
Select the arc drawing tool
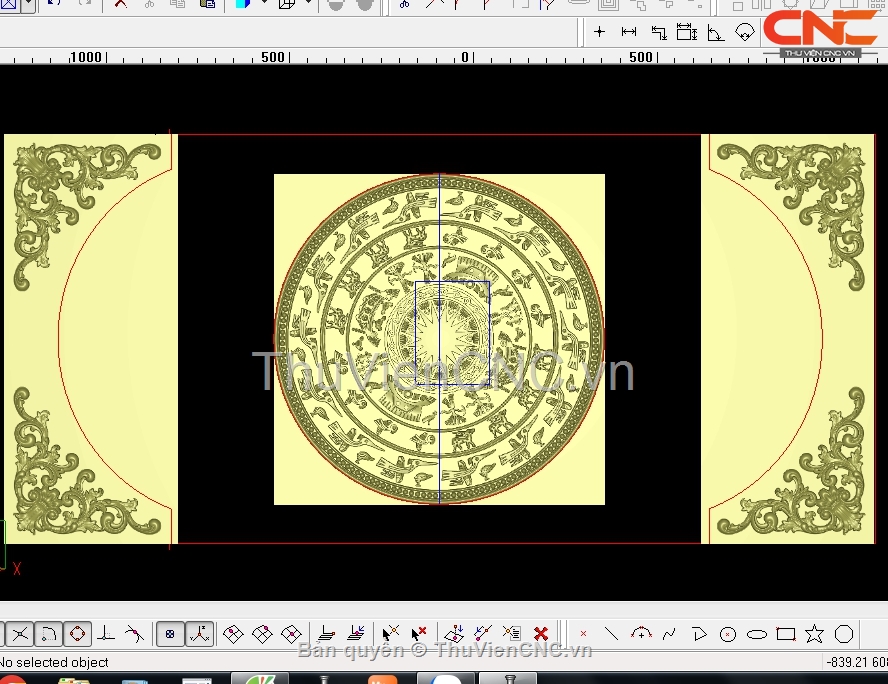click(x=641, y=634)
